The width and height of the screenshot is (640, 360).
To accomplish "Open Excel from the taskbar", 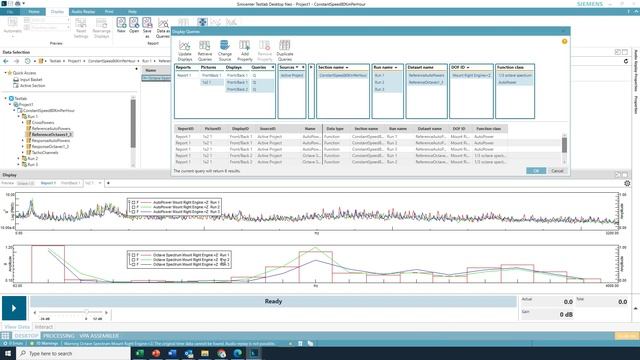I will pyautogui.click(x=140, y=353).
